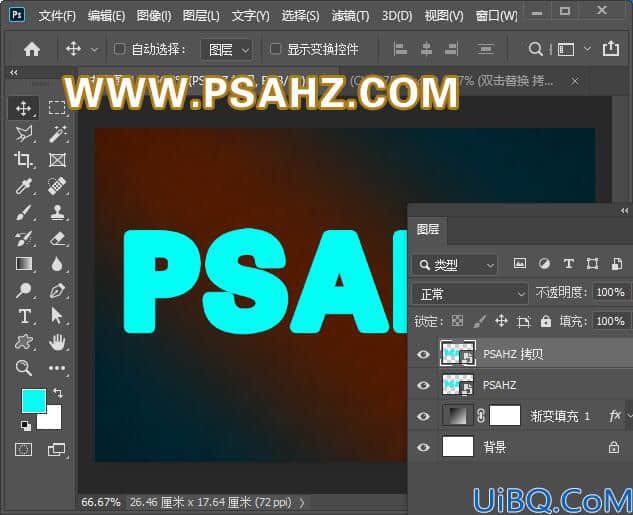Open the 编辑(E) menu
Viewport: 633px width, 515px height.
pos(107,16)
